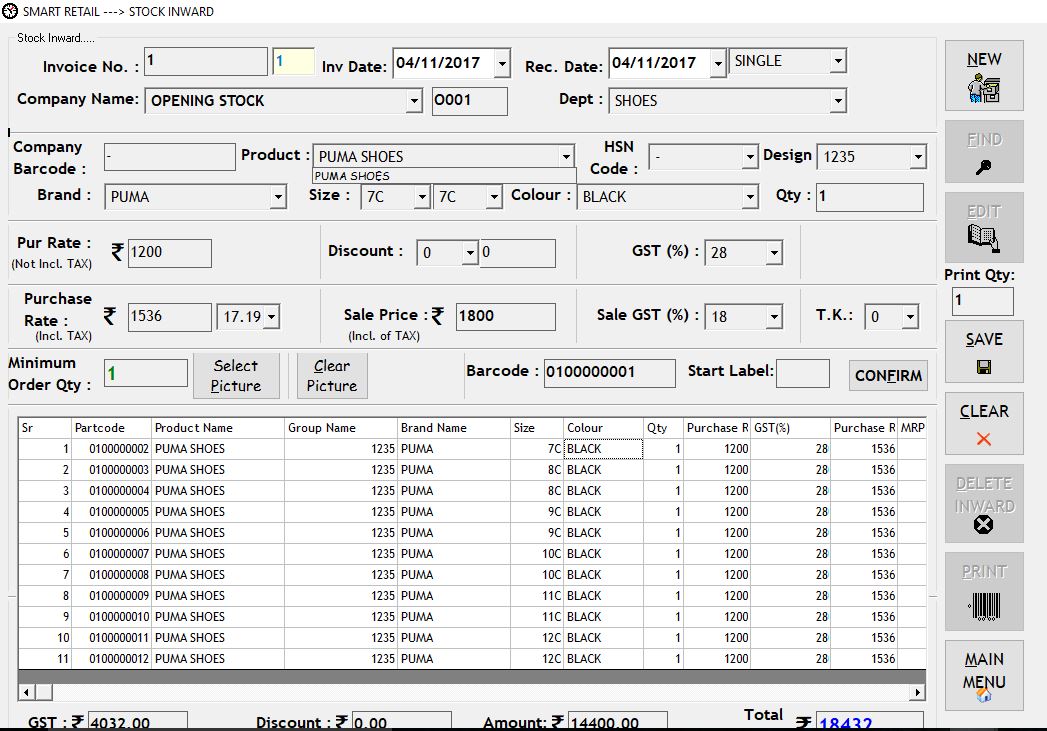The image size is (1047, 731).
Task: Expand the T.K. dropdown
Action: [910, 317]
